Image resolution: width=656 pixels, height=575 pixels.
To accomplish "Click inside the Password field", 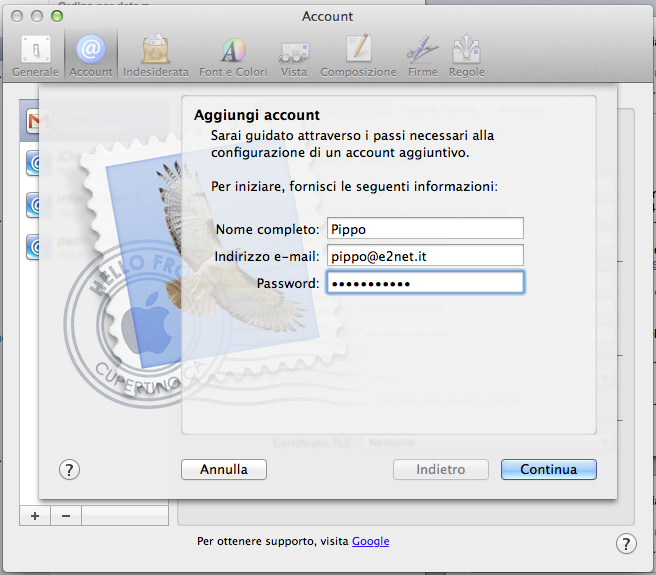I will click(425, 283).
